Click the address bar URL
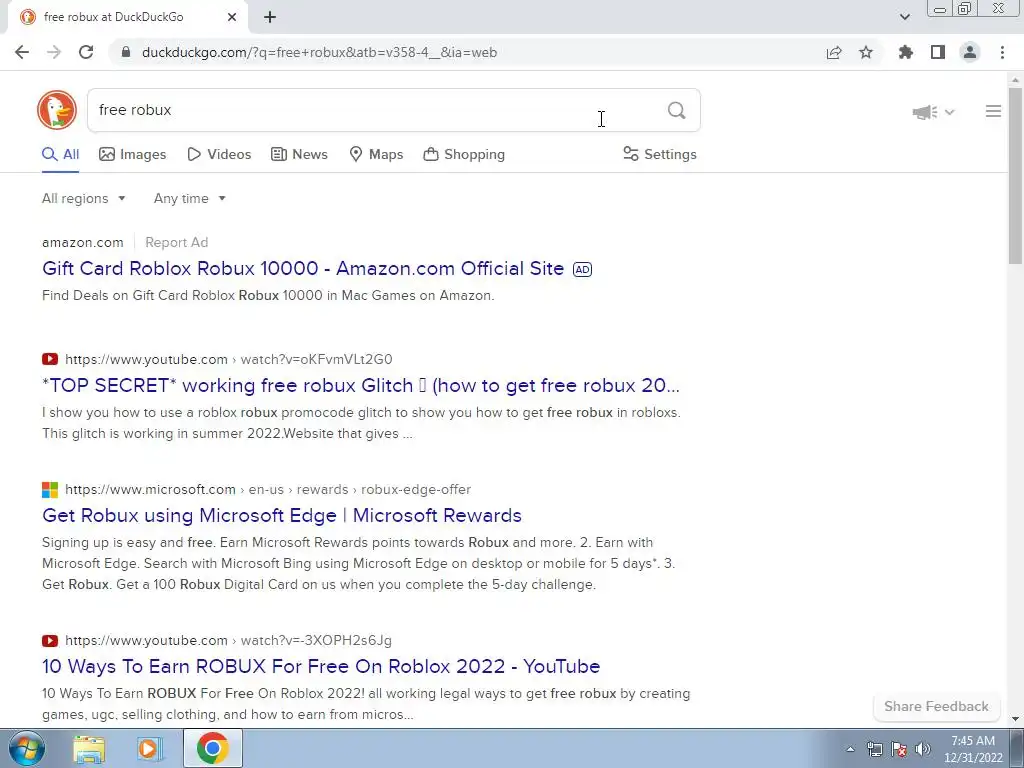Screen dimensions: 1024x768 click(x=319, y=52)
